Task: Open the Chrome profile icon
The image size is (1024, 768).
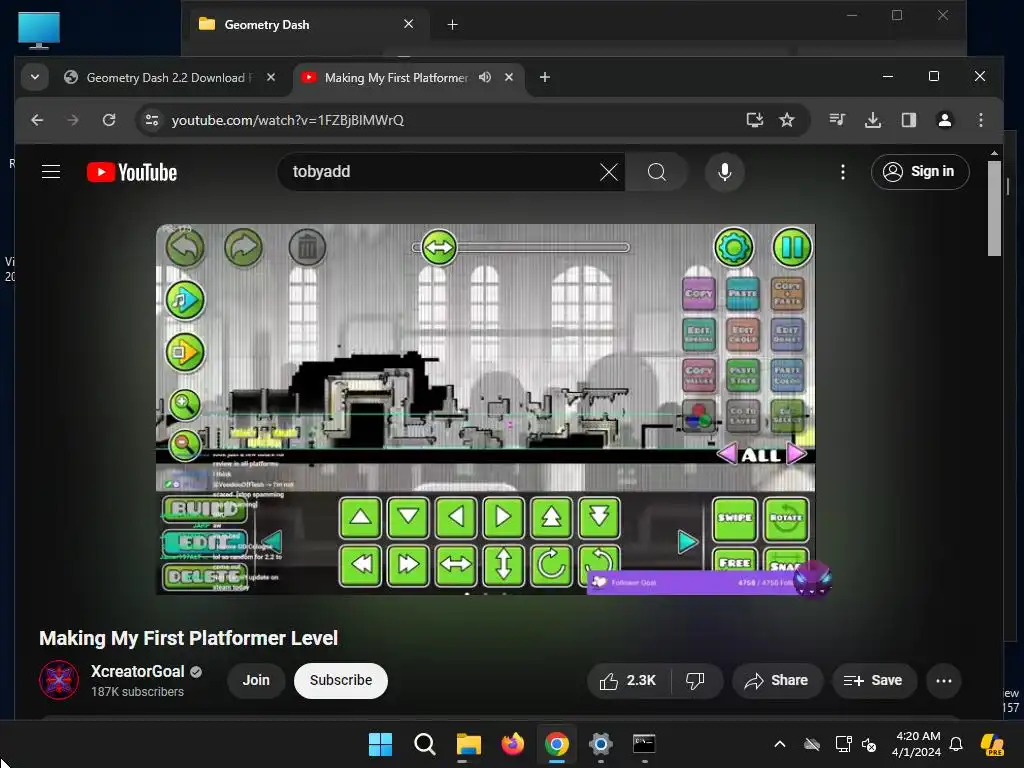Action: [944, 120]
